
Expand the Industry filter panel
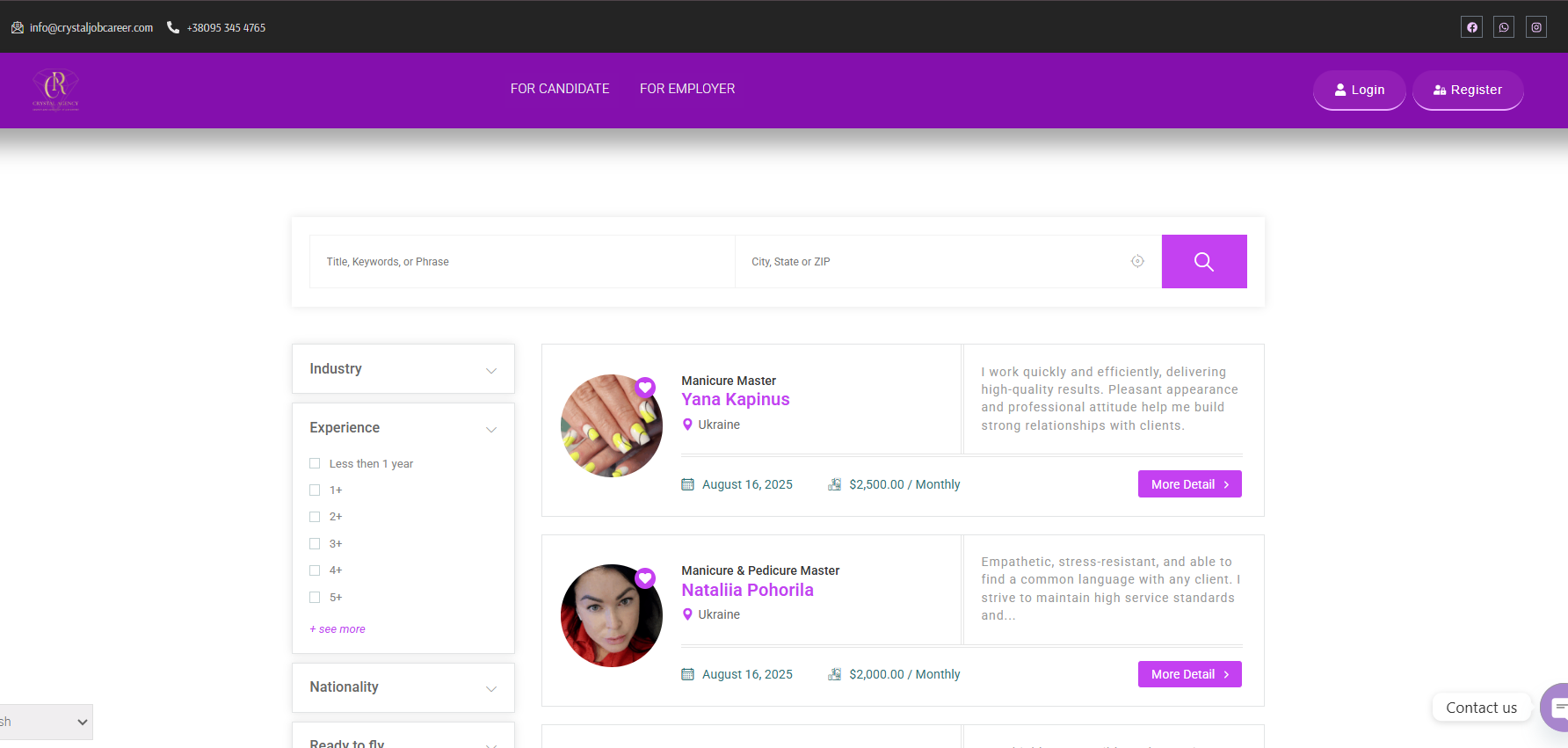tap(403, 369)
